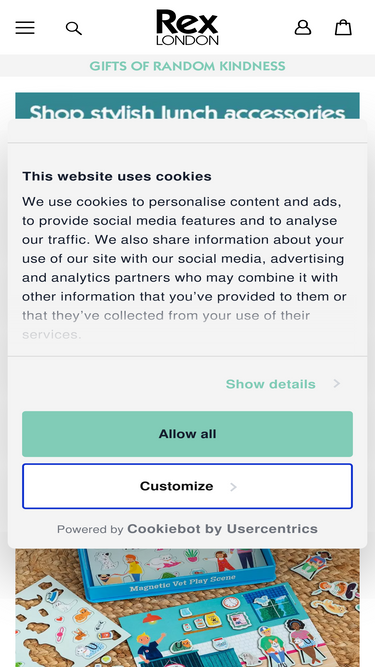Click the Powered by text in dialog
Image resolution: width=375 pixels, height=667 pixels.
90,529
